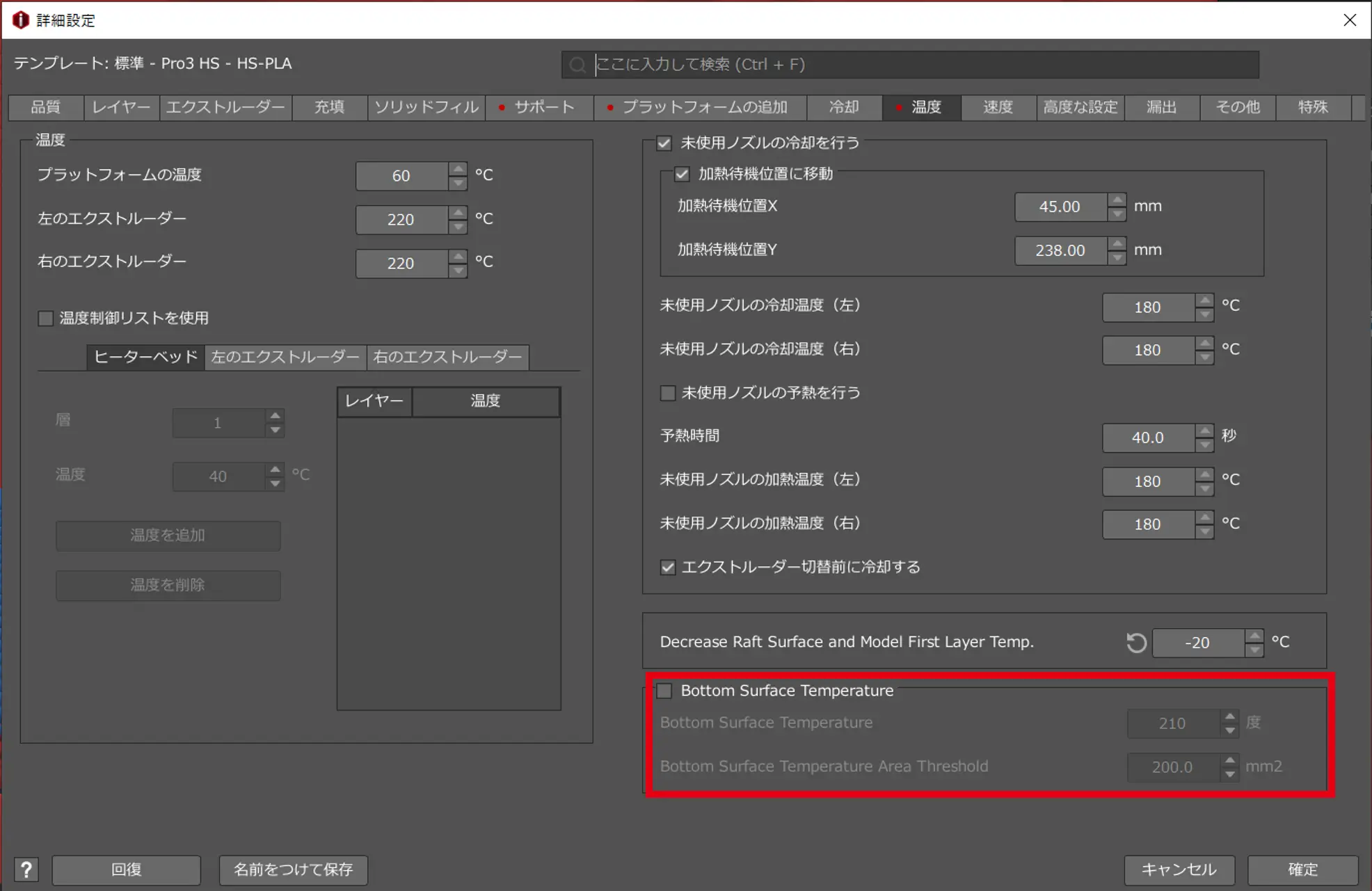This screenshot has height=891, width=1372.
Task: Click right extruder temperature field
Action: (x=401, y=263)
